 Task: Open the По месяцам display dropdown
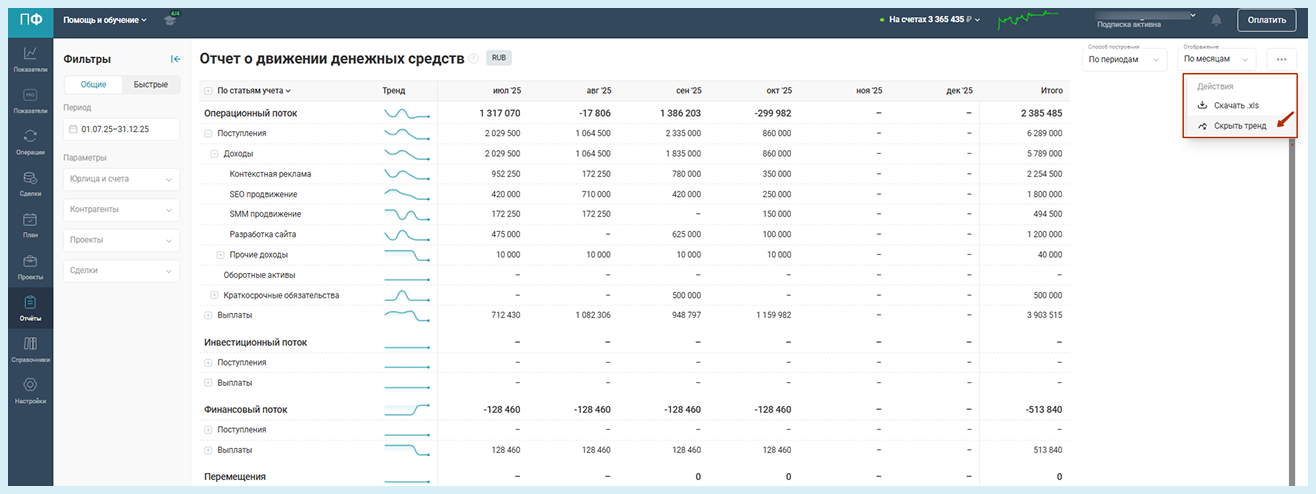tap(1217, 60)
